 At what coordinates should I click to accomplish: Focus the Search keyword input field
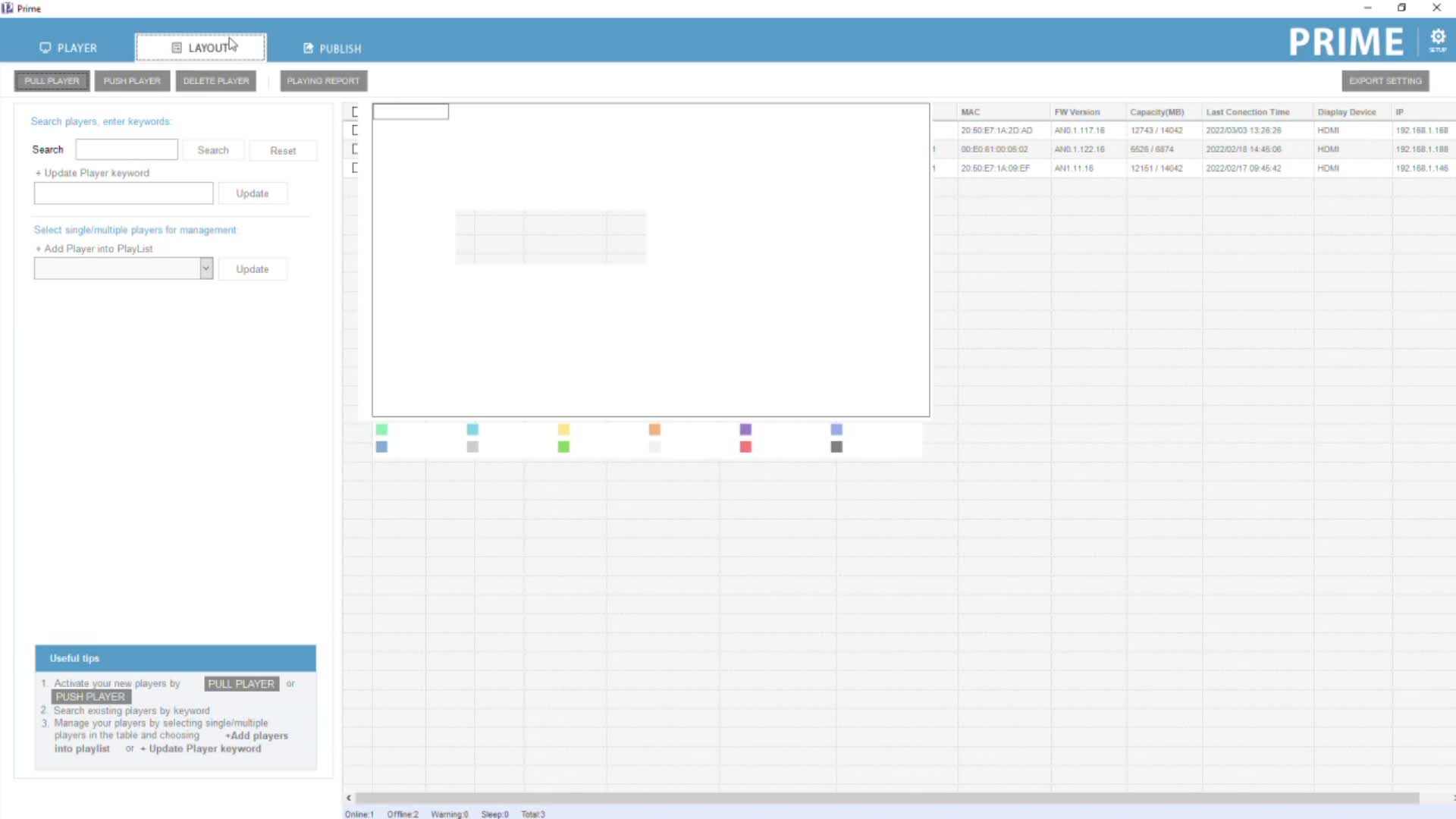[x=127, y=149]
